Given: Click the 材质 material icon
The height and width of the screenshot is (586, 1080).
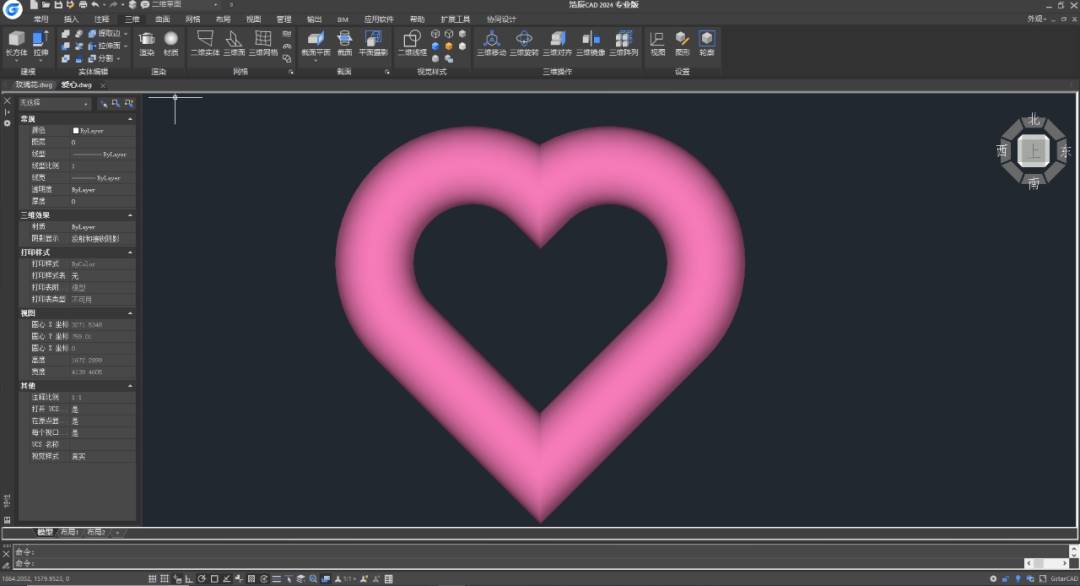Looking at the screenshot, I should [x=171, y=43].
